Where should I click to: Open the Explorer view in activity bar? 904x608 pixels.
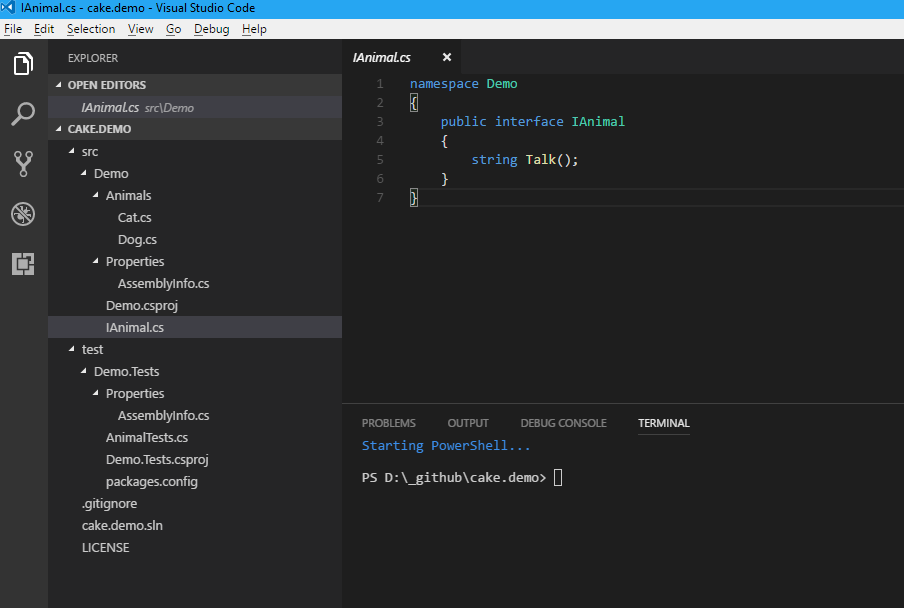click(23, 63)
